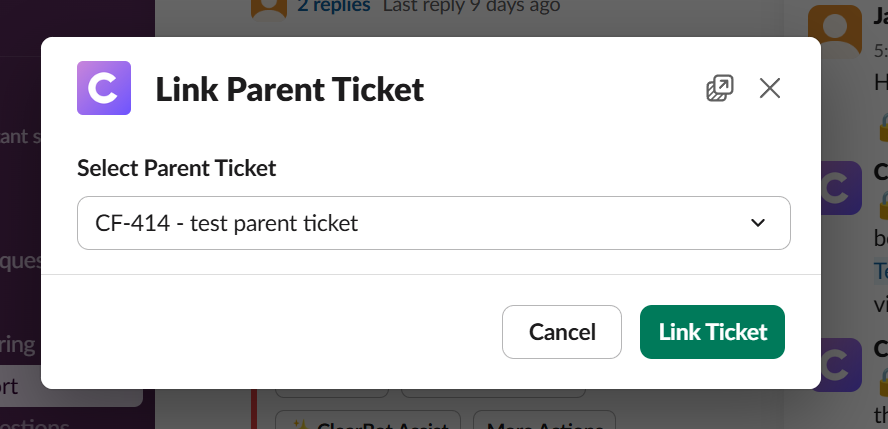Confirm with the Link Ticket button
This screenshot has width=888, height=429.
(x=712, y=332)
